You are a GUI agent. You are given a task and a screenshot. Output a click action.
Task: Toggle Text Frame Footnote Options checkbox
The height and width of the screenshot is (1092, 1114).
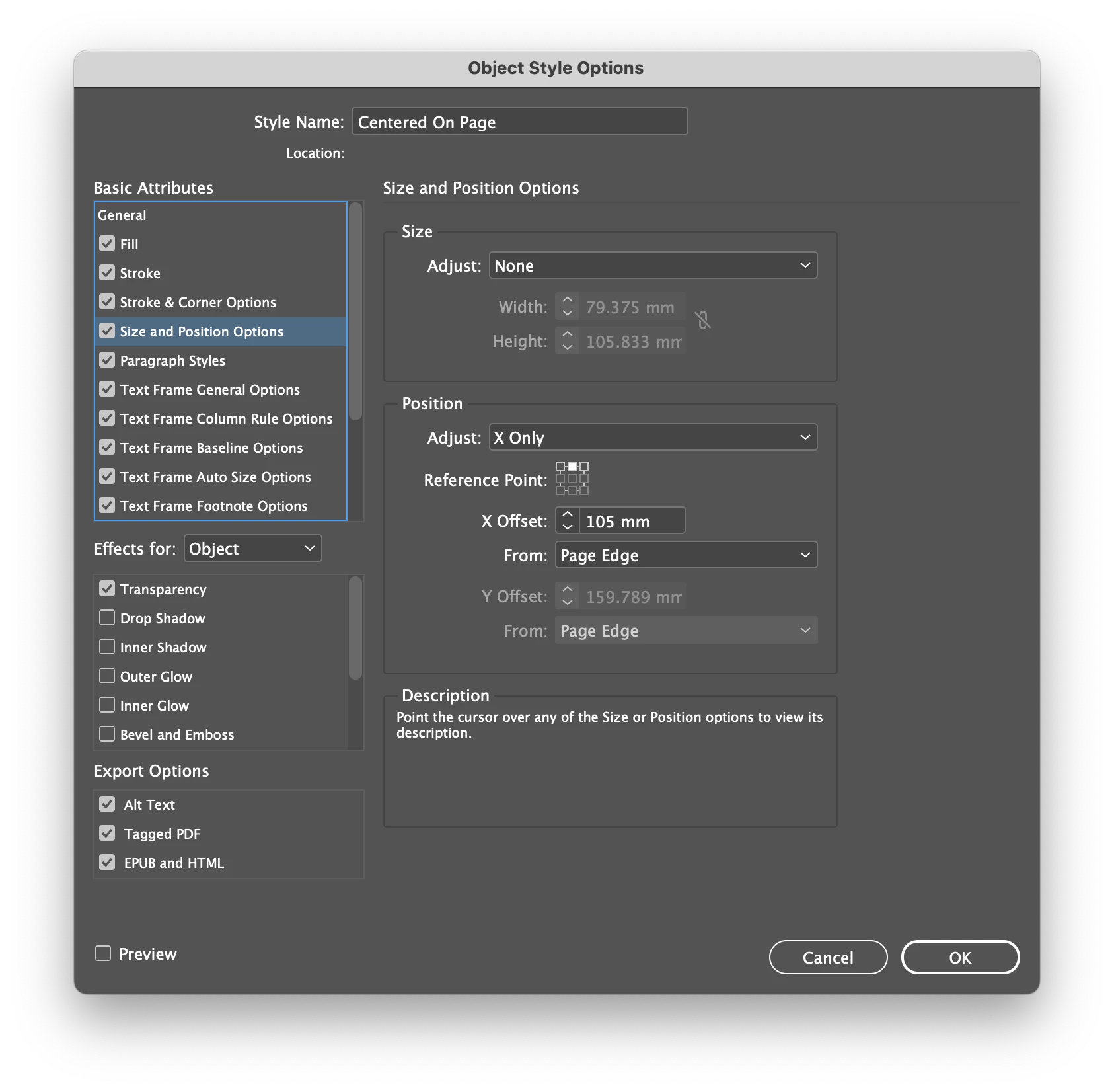point(107,506)
